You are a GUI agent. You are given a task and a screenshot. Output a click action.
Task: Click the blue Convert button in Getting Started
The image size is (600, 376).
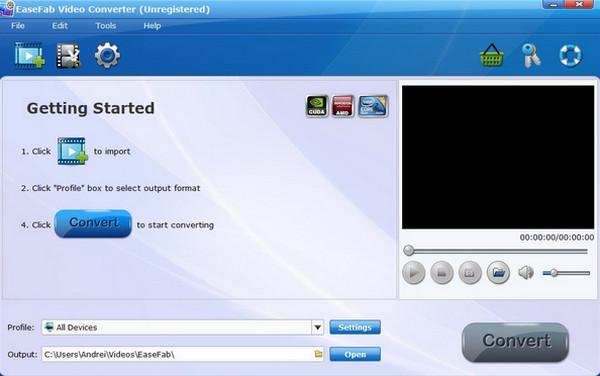[93, 223]
